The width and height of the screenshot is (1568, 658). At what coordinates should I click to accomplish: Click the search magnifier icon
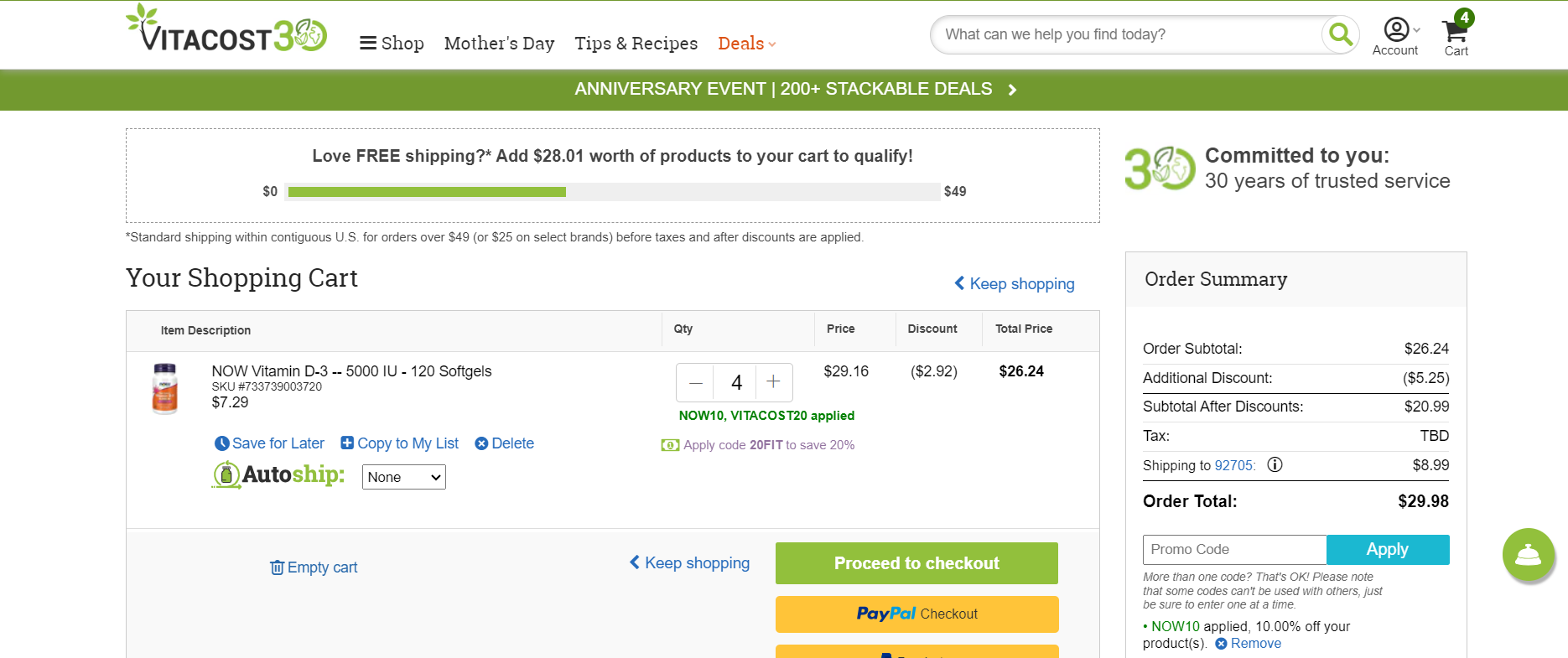pos(1340,34)
